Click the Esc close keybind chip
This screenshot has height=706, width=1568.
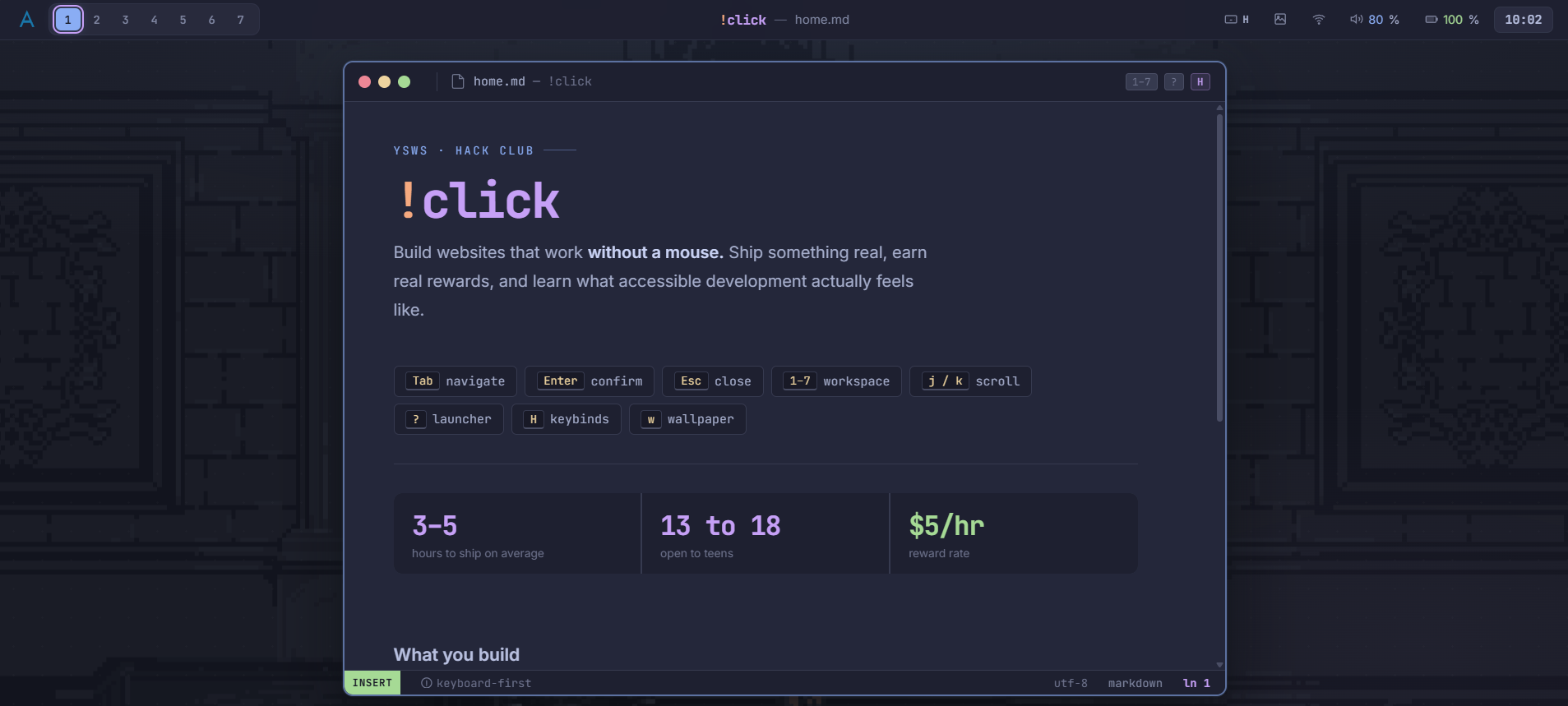point(713,381)
